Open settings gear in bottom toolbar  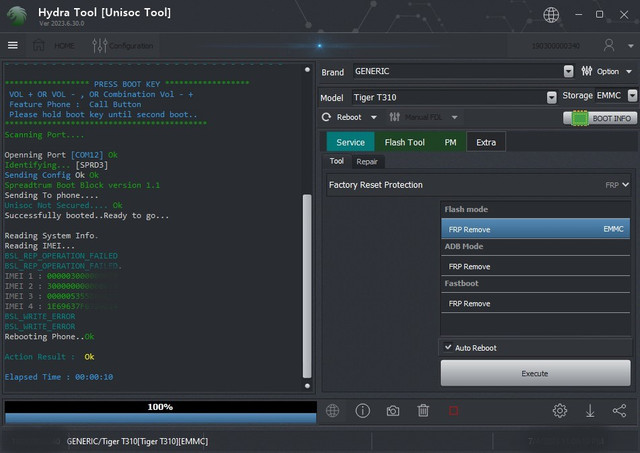560,410
